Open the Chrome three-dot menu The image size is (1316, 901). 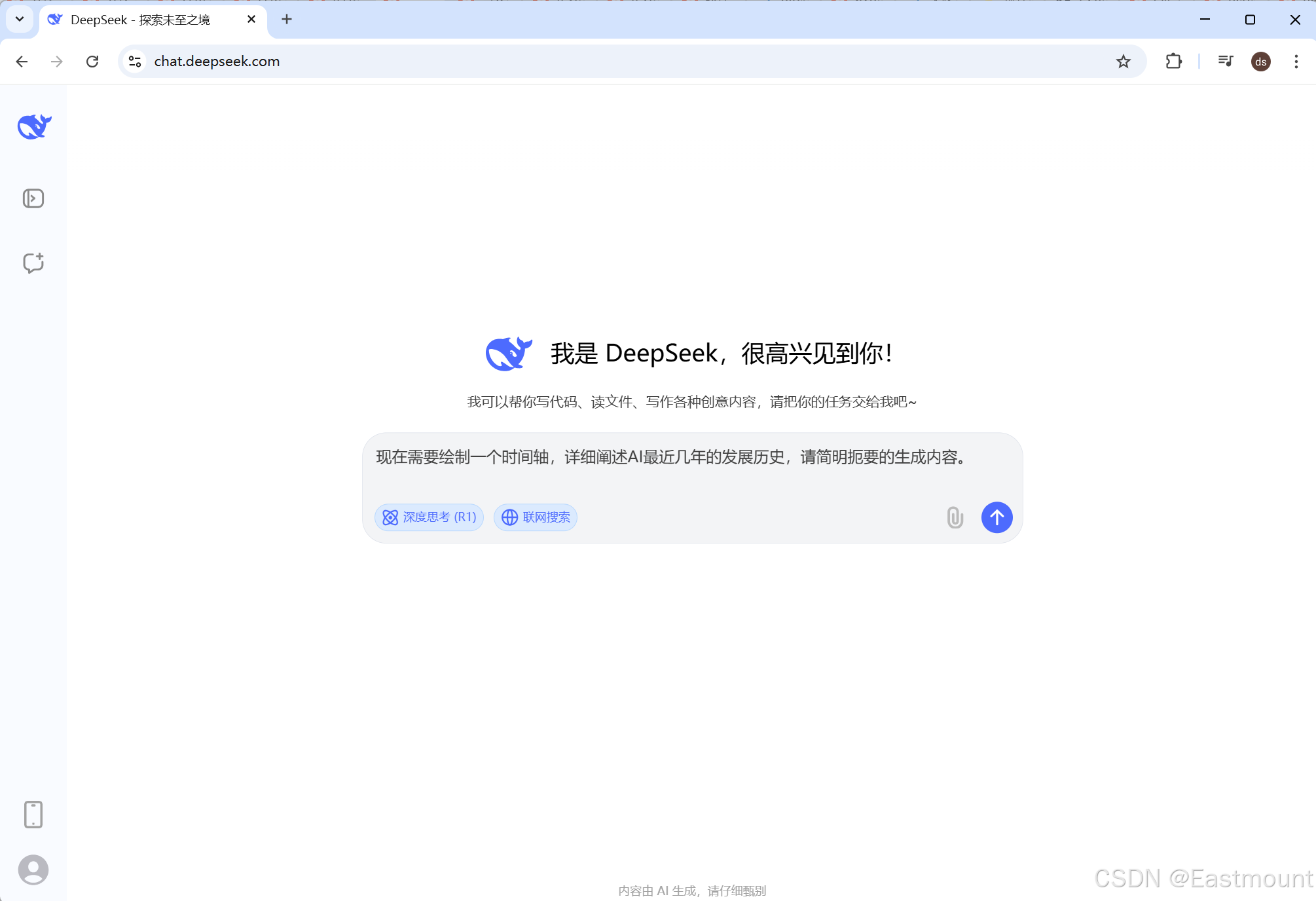(x=1296, y=62)
